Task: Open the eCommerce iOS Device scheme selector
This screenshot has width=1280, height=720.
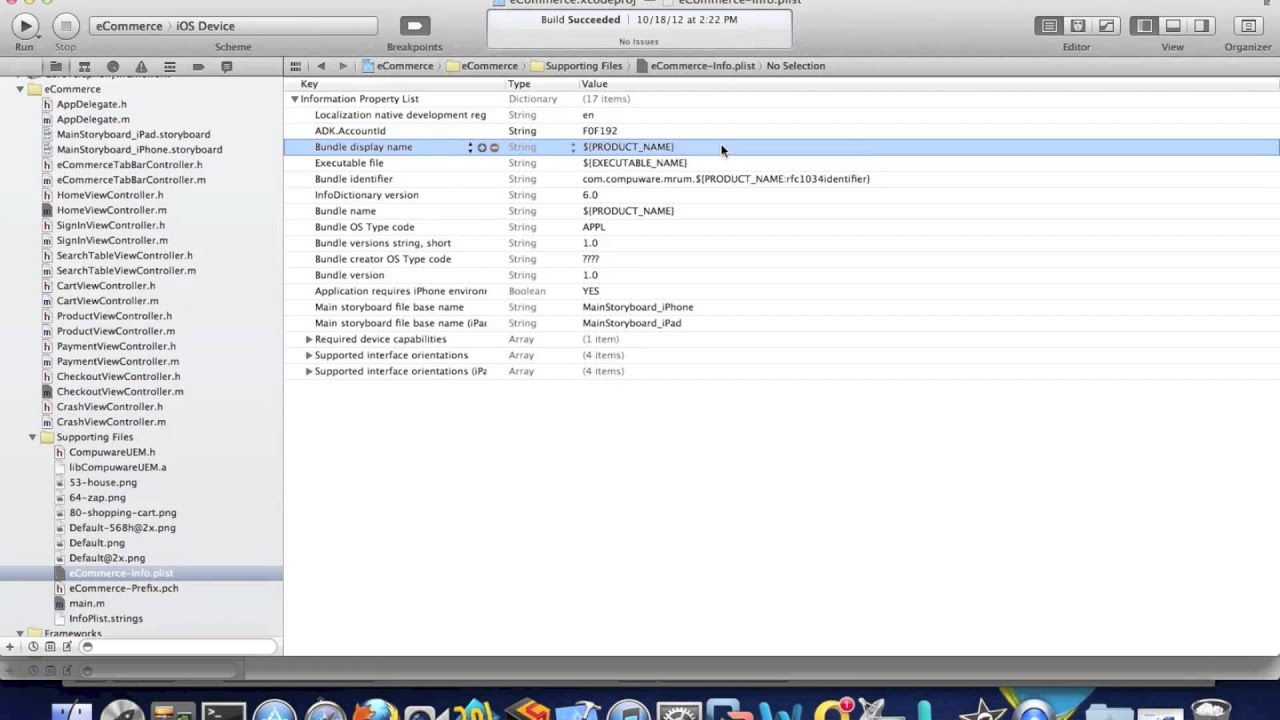Action: (x=233, y=26)
